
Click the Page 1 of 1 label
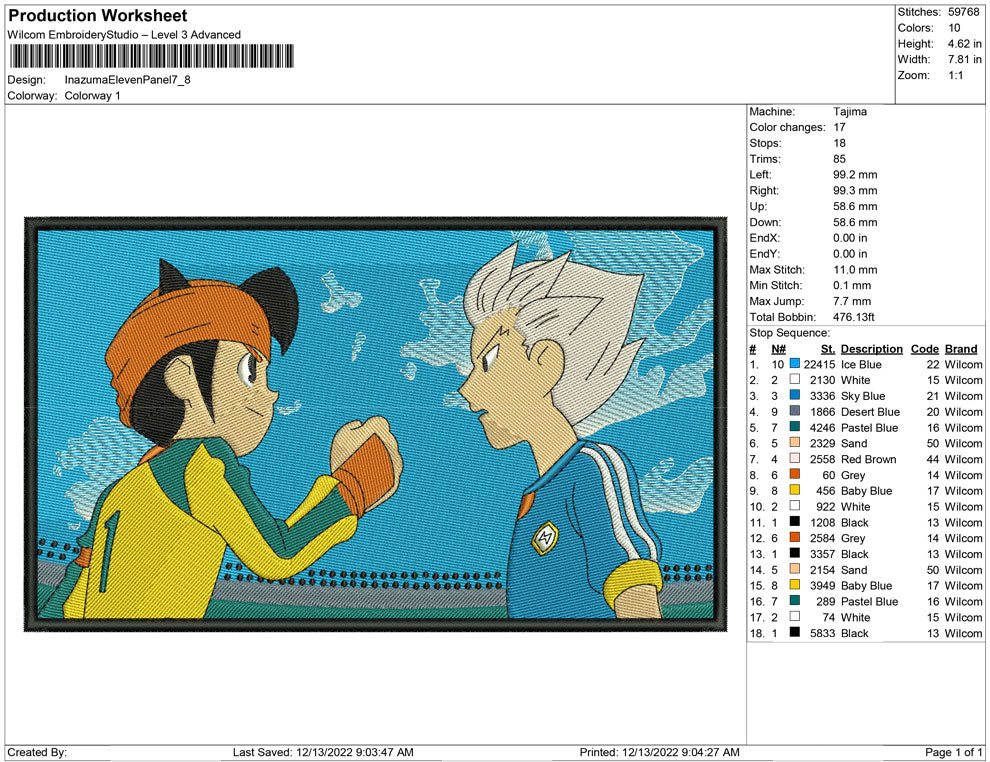953,752
